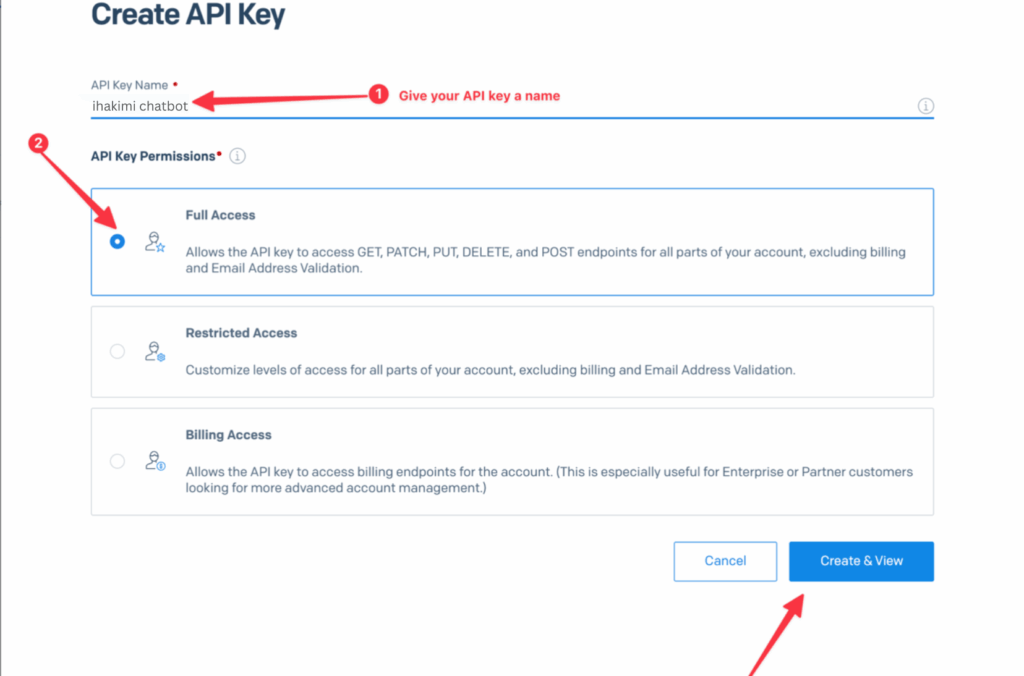1024x676 pixels.
Task: Click the red number 2 annotation badge
Action: 39,143
